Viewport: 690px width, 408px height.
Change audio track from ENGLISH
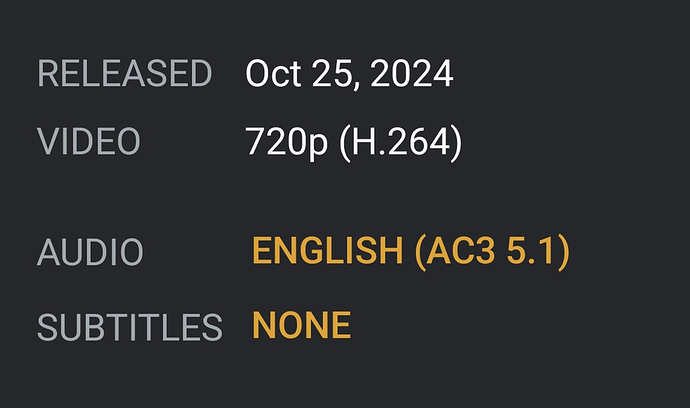click(x=327, y=251)
